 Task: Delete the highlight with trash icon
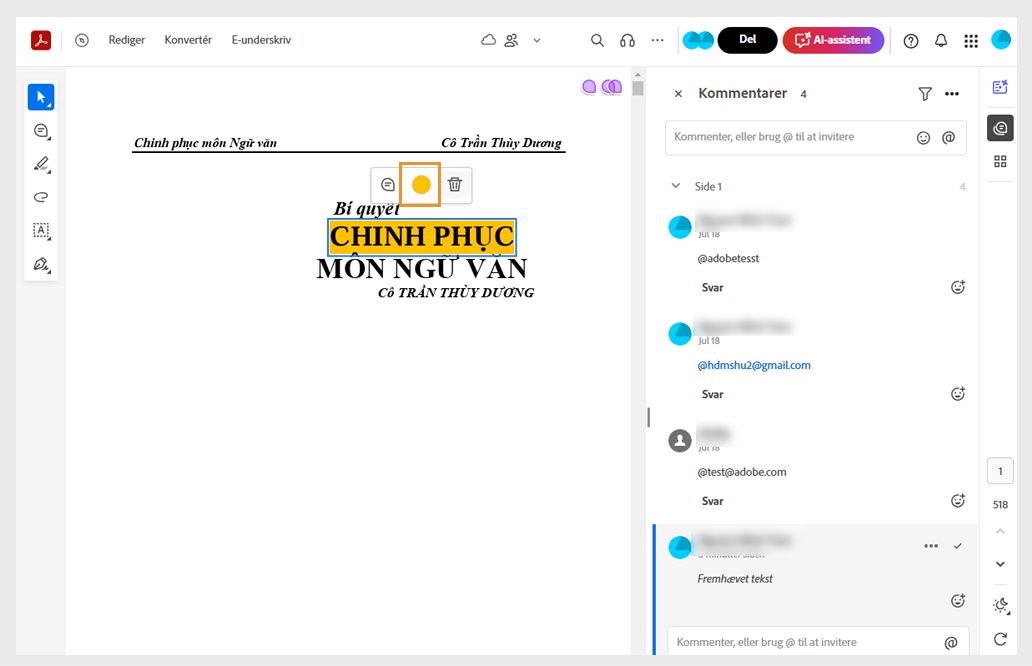(x=455, y=185)
